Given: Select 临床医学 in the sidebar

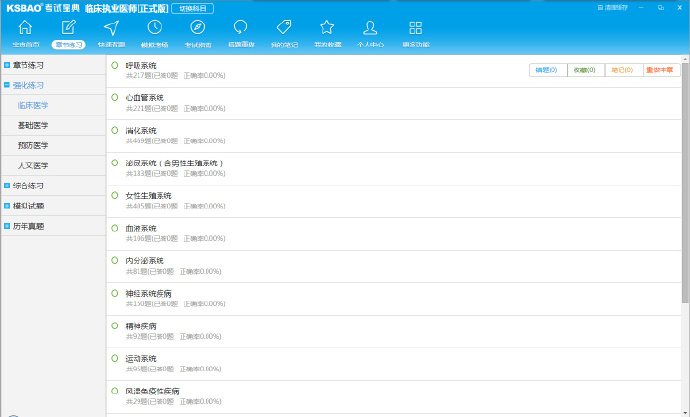Looking at the screenshot, I should [x=33, y=105].
